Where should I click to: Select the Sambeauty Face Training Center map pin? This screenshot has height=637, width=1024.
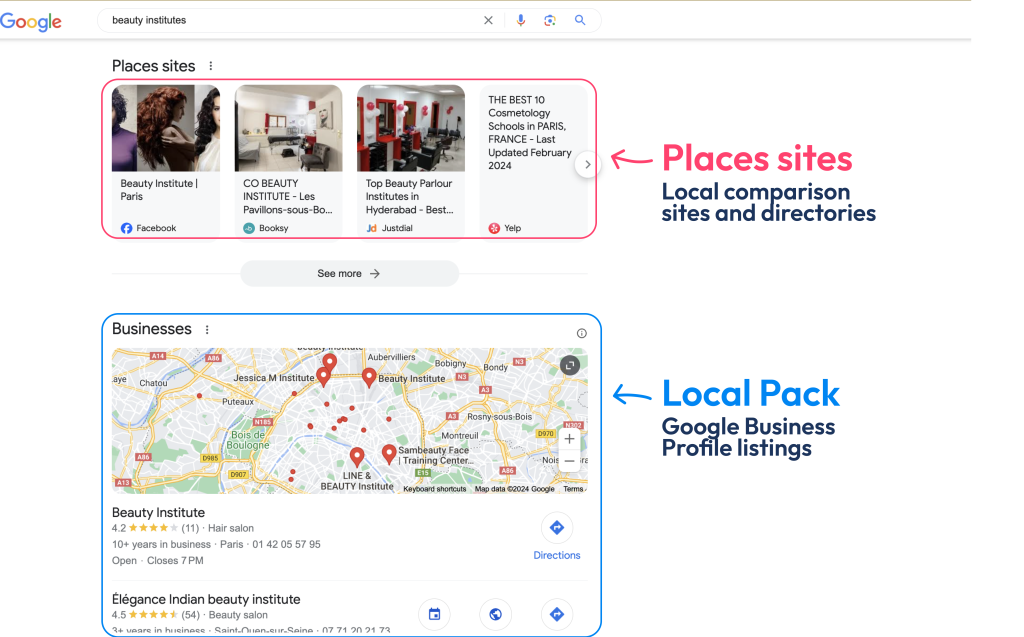click(389, 454)
